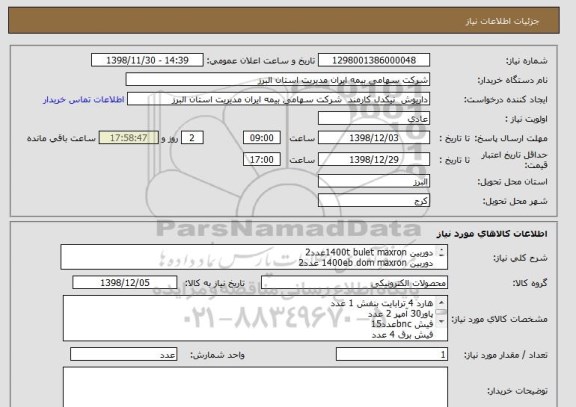The width and height of the screenshot is (576, 407).
Task: Click the counting unit field عدد
Action: [123, 354]
